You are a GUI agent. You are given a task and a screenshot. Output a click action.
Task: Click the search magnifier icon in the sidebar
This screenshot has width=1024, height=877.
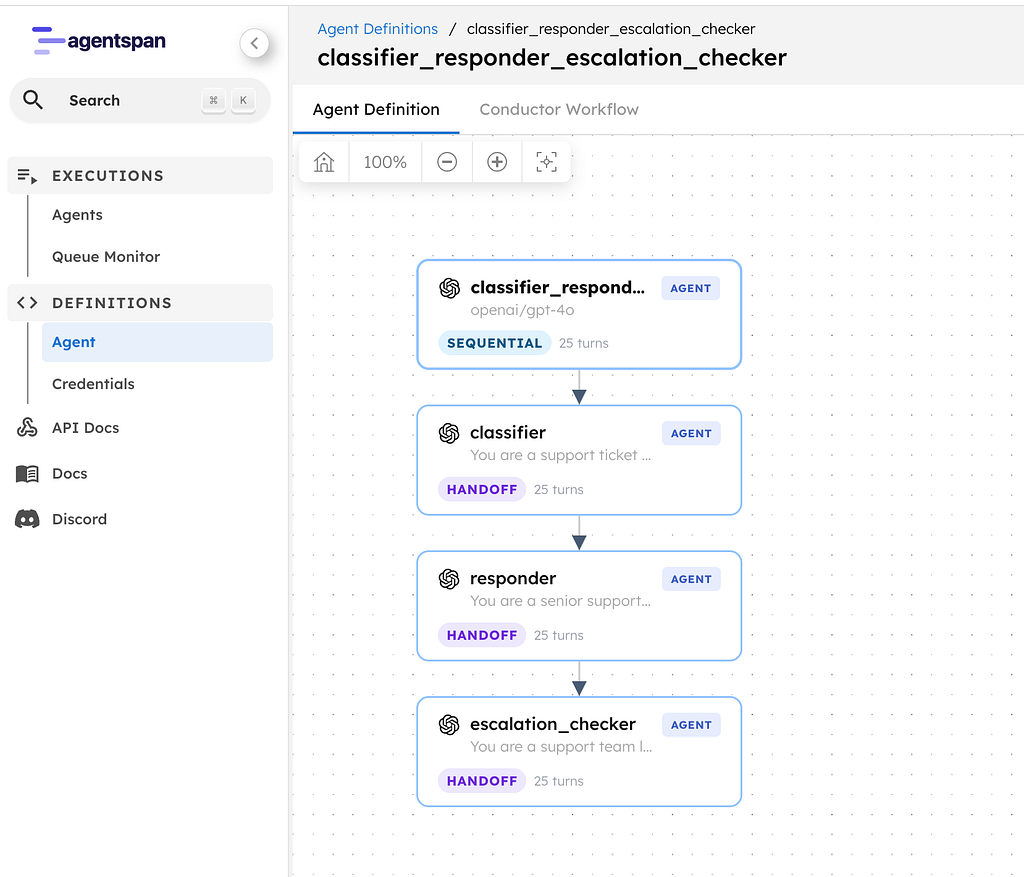click(33, 99)
